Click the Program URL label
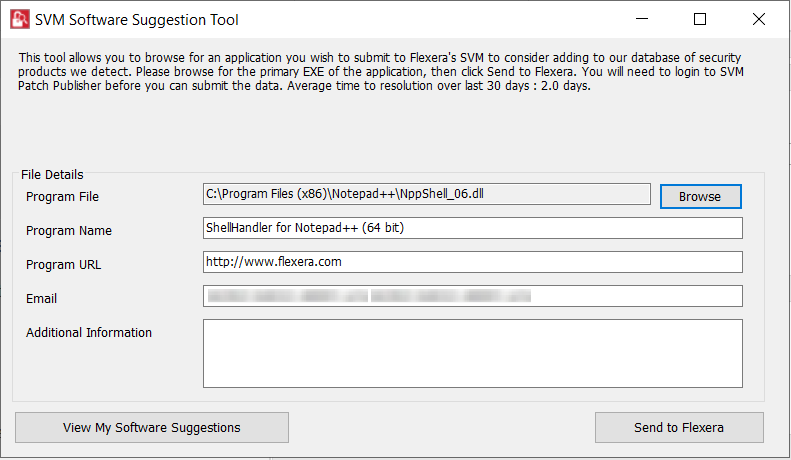This screenshot has width=791, height=460. (63, 265)
